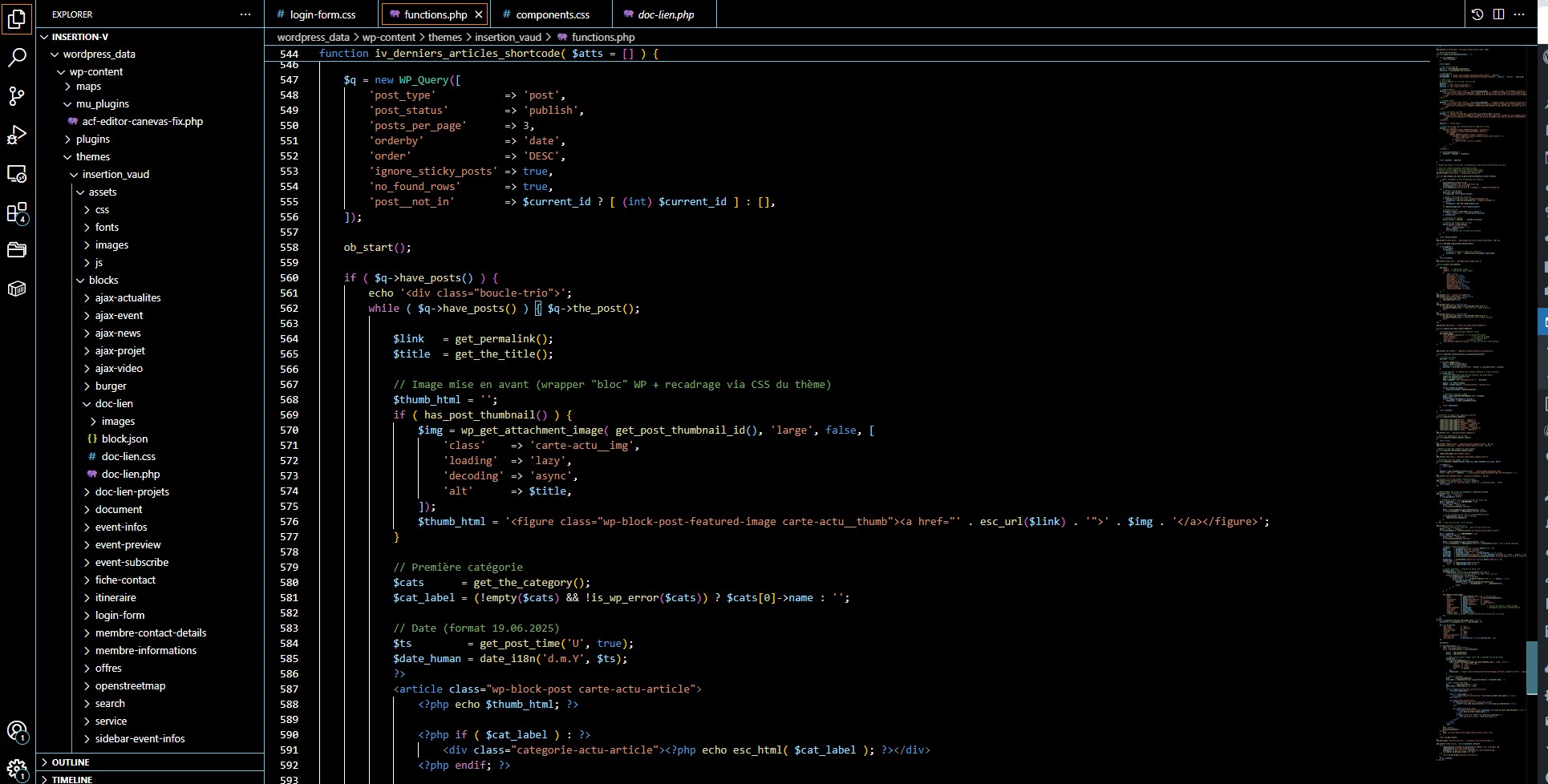Collapse the blocks folder

coord(103,280)
